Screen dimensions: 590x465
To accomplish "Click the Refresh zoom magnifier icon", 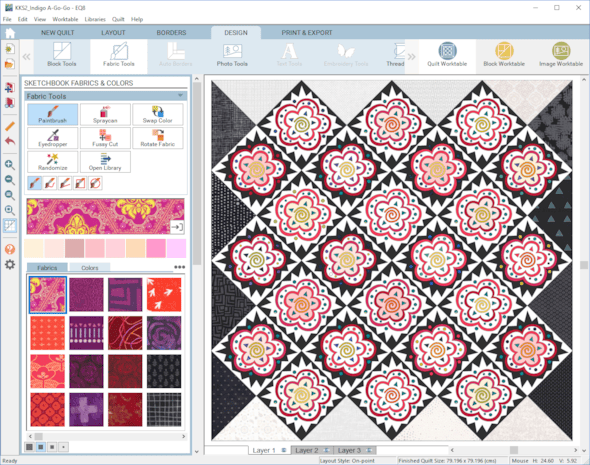I will (9, 195).
